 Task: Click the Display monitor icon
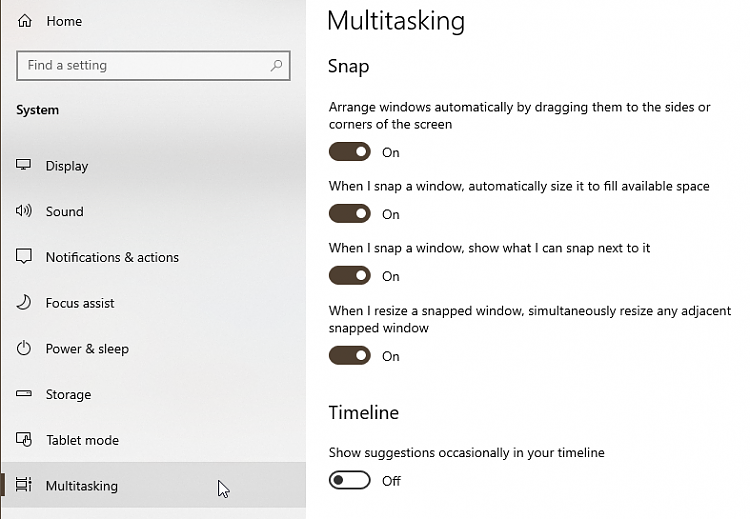(24, 166)
